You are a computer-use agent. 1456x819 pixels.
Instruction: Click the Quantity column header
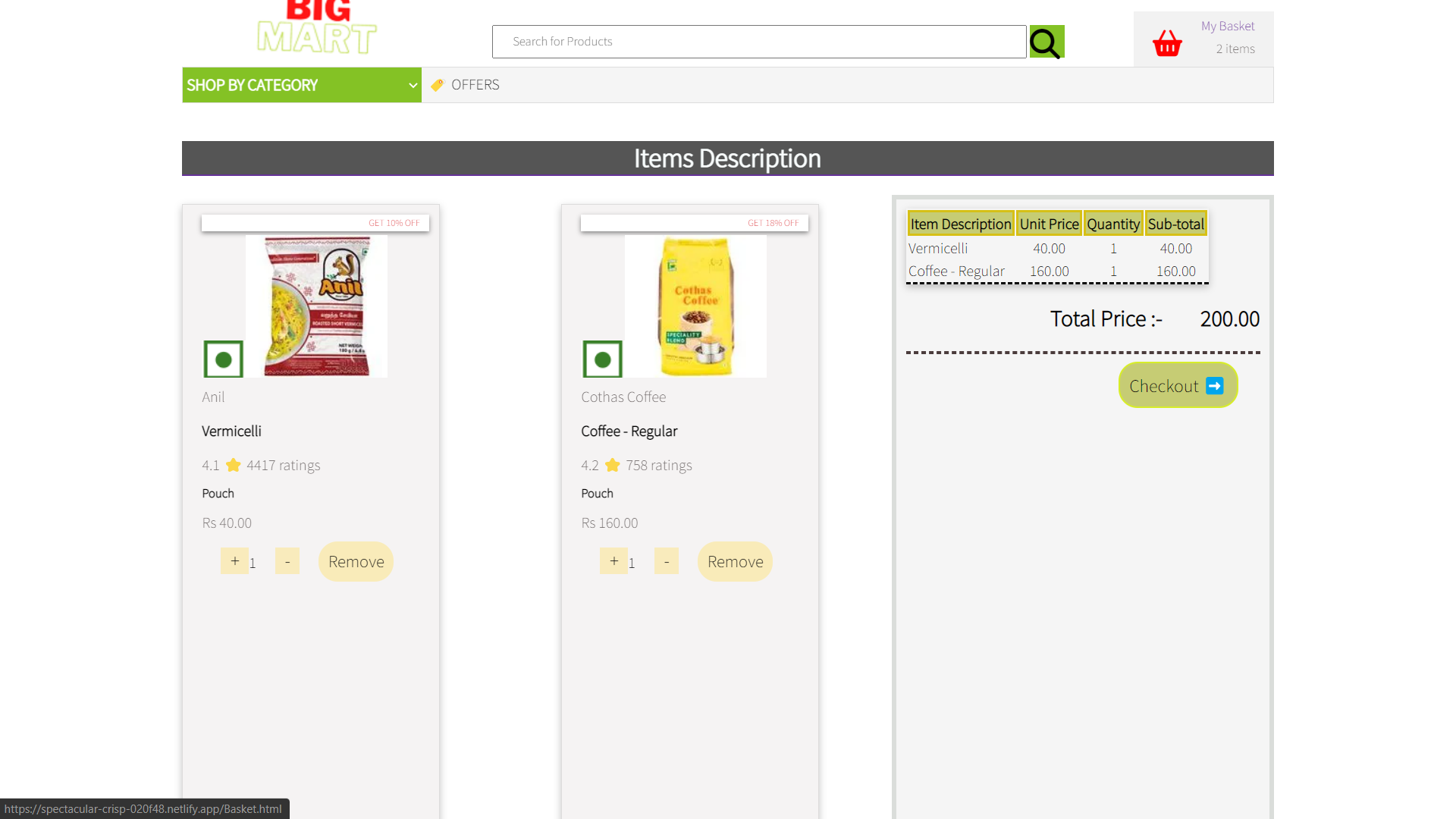(1113, 224)
